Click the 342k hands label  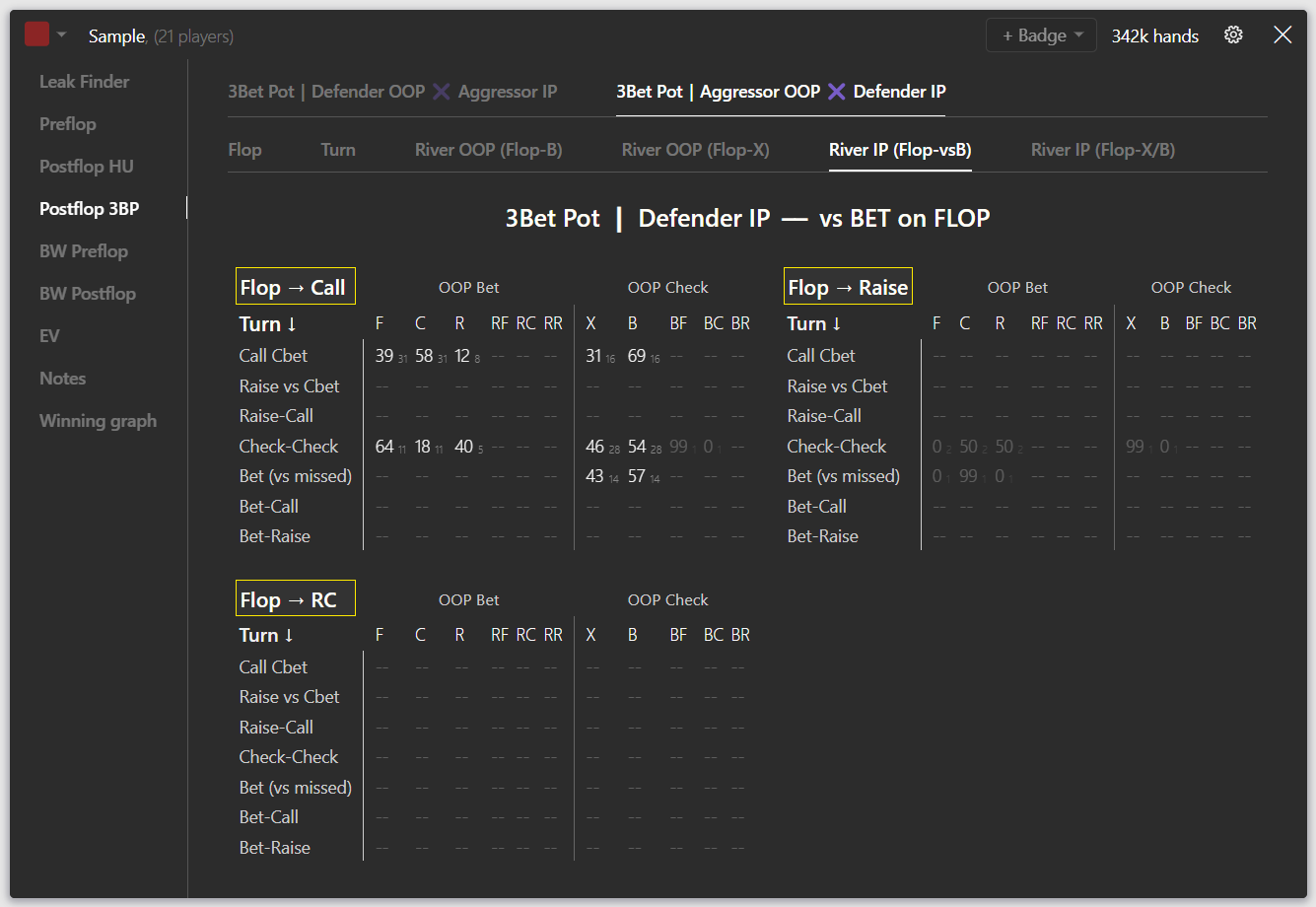click(x=1155, y=35)
